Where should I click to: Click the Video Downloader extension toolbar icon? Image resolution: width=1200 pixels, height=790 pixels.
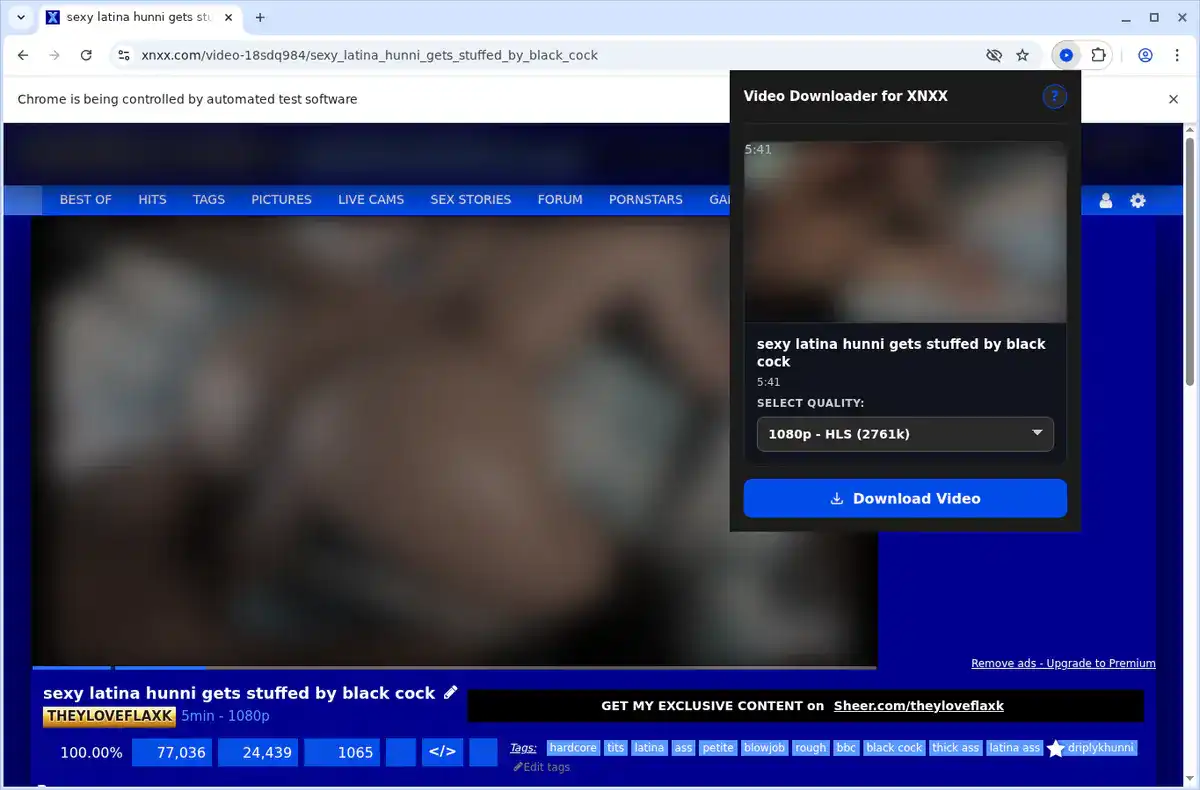tap(1066, 55)
